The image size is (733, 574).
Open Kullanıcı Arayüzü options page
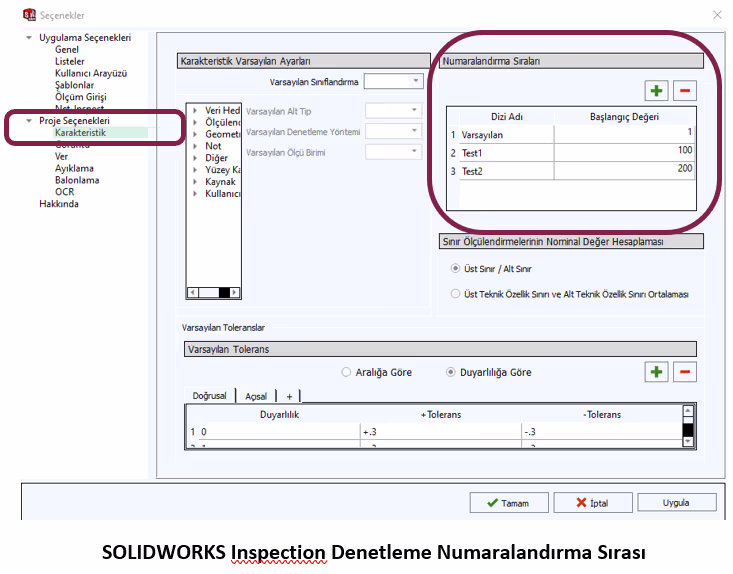point(91,73)
